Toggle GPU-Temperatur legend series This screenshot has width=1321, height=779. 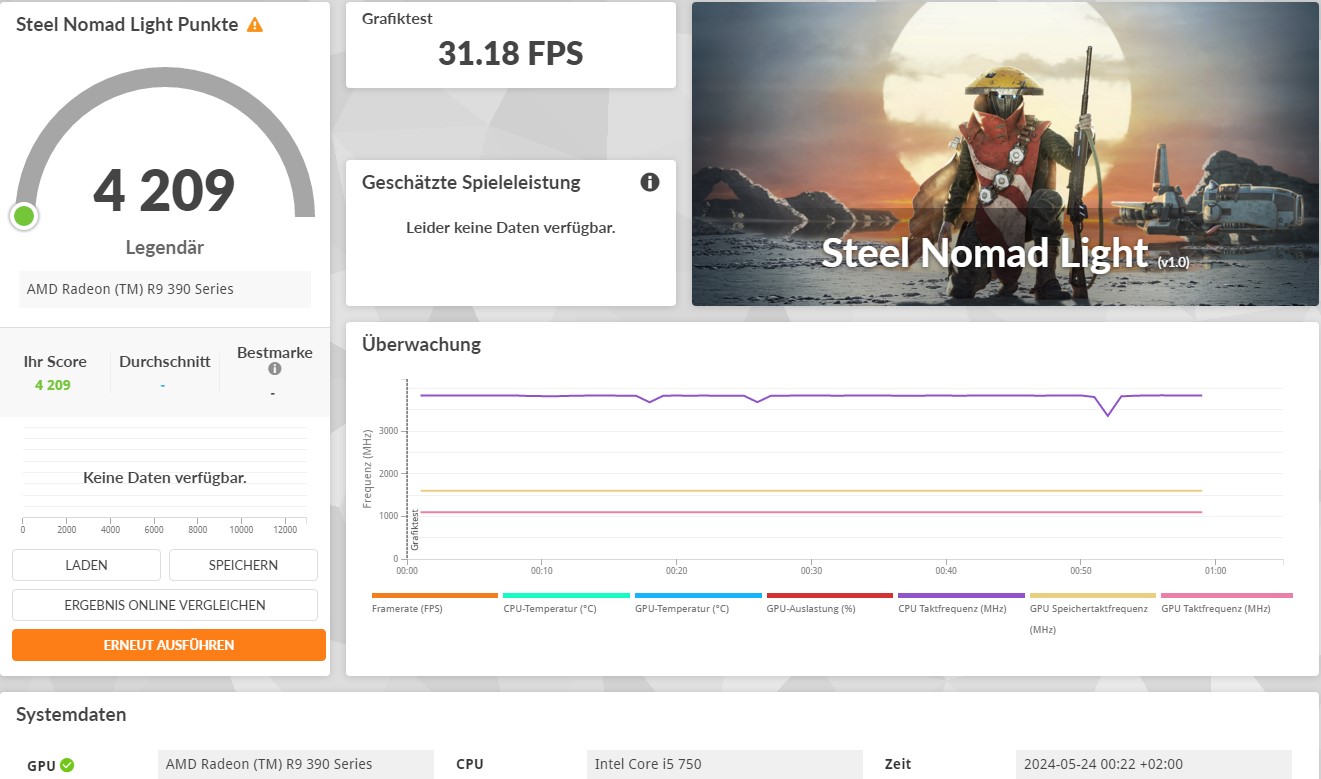[697, 602]
